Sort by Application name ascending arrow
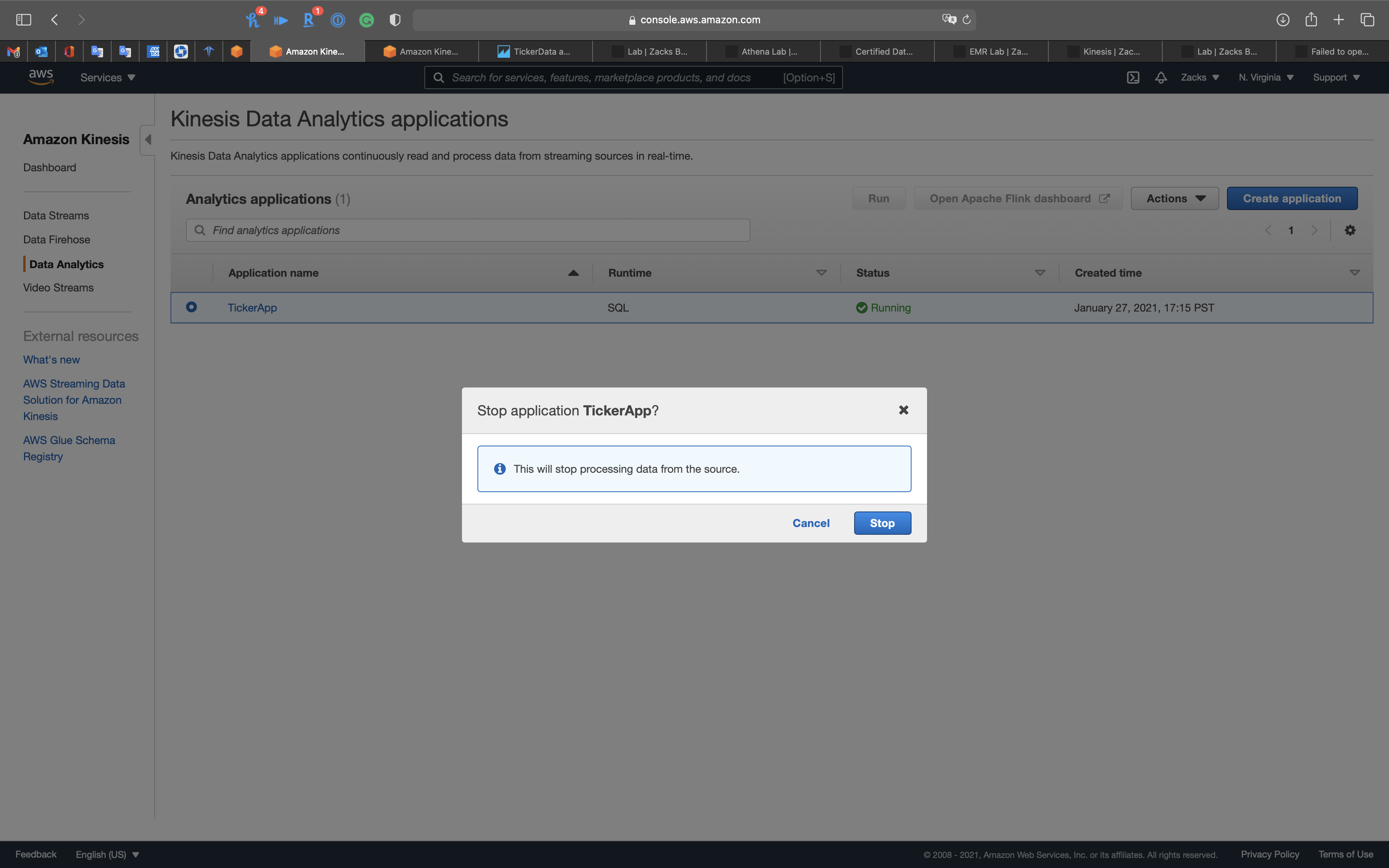 (573, 273)
